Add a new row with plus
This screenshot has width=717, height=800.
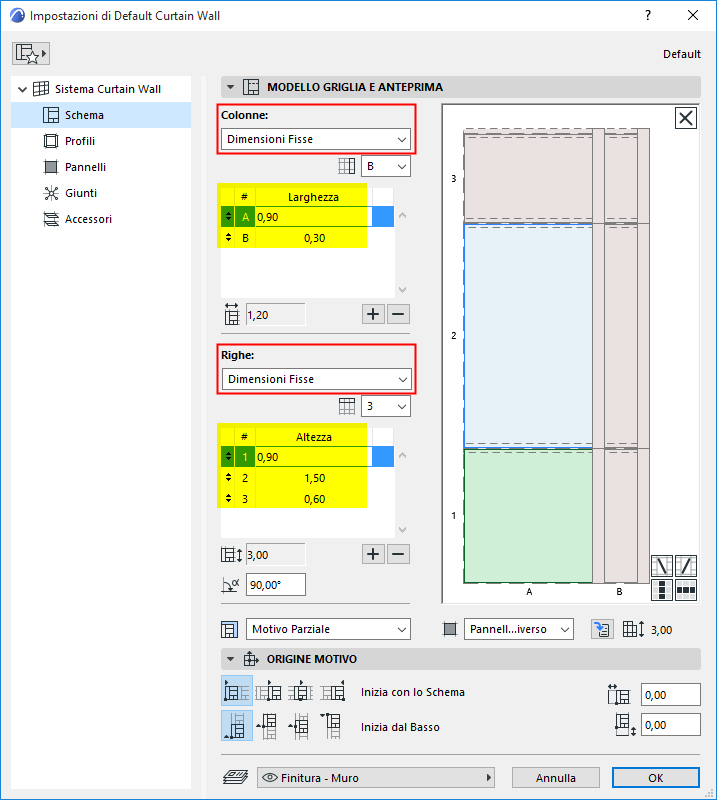click(x=373, y=554)
